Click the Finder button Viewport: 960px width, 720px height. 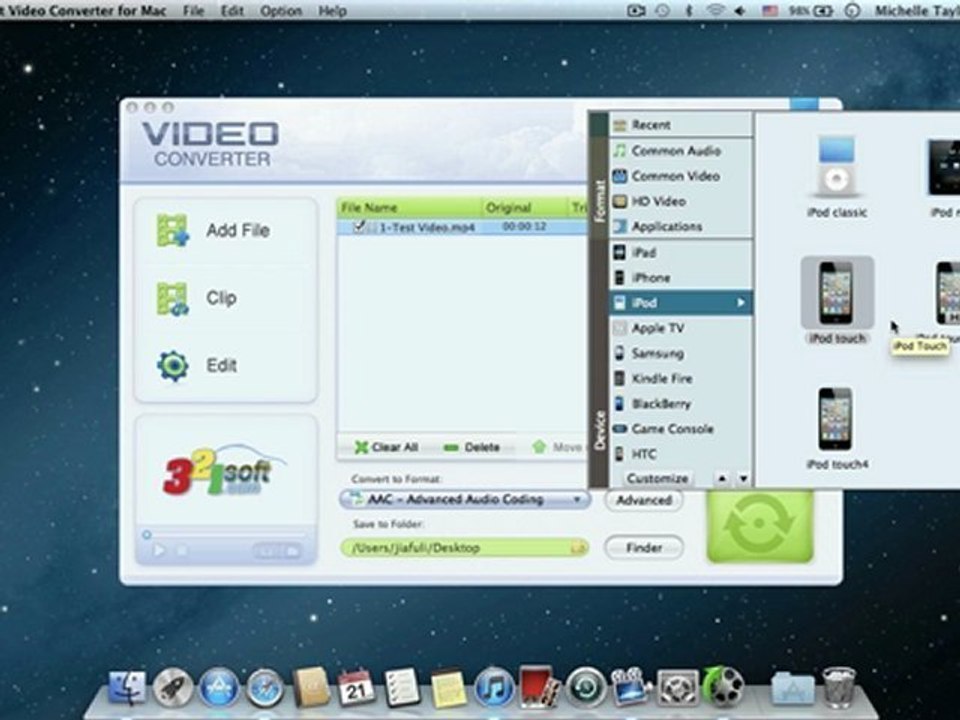(643, 547)
